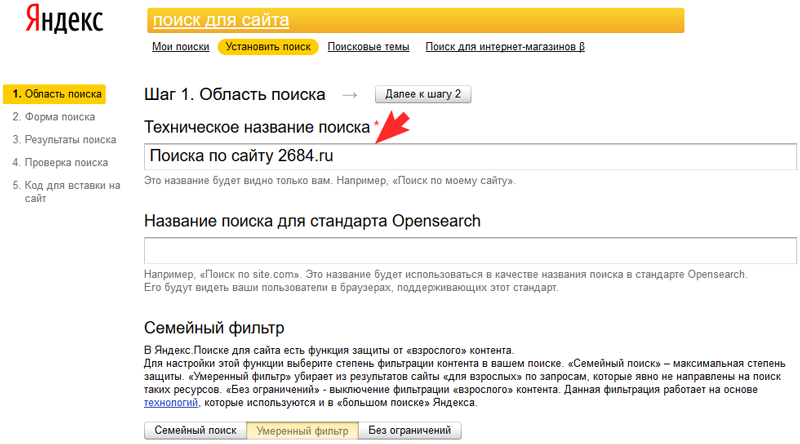The width and height of the screenshot is (800, 444).
Task: Click hint text 'Это название будет видно только вам'
Action: (237, 181)
